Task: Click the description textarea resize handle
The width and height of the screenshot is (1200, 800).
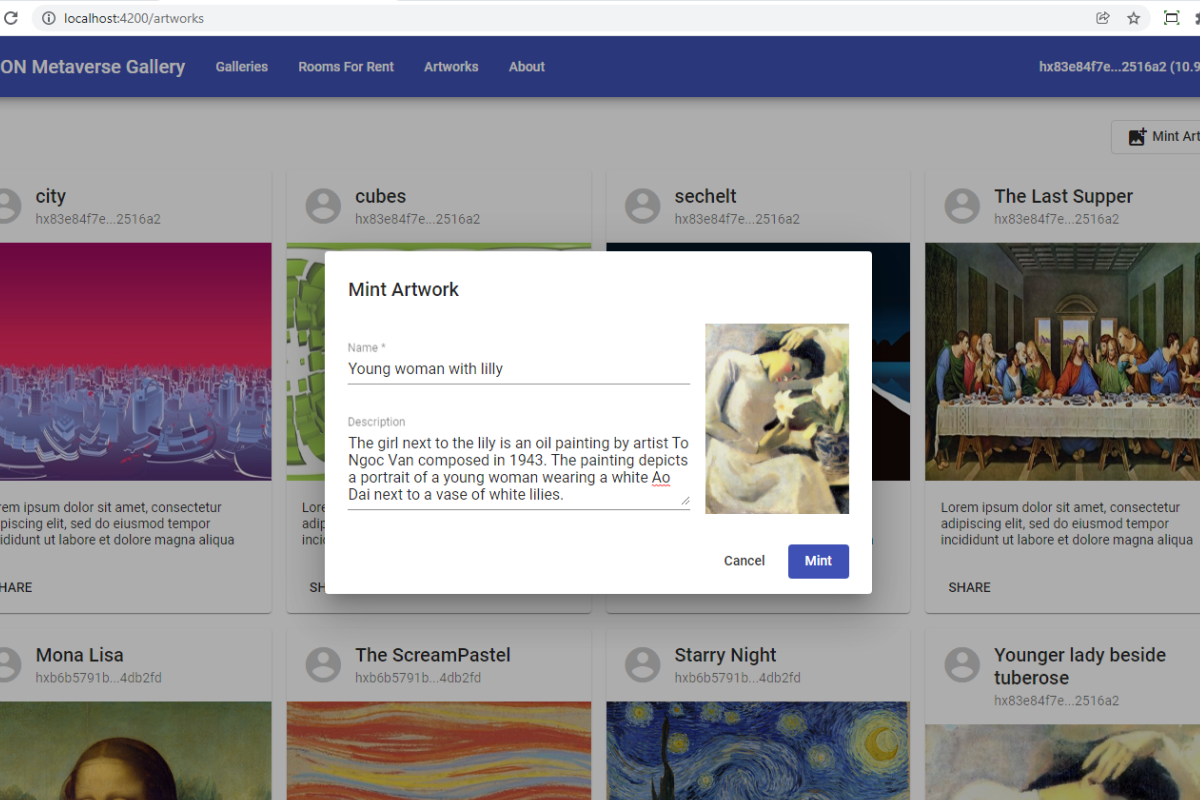Action: 685,501
